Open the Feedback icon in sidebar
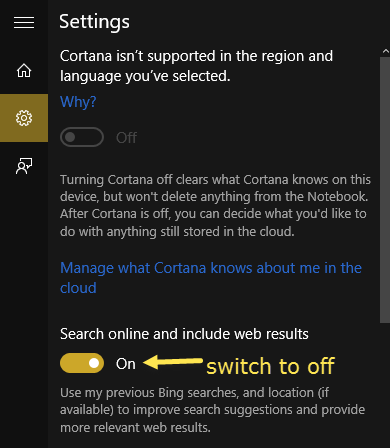The width and height of the screenshot is (390, 448). point(24,166)
